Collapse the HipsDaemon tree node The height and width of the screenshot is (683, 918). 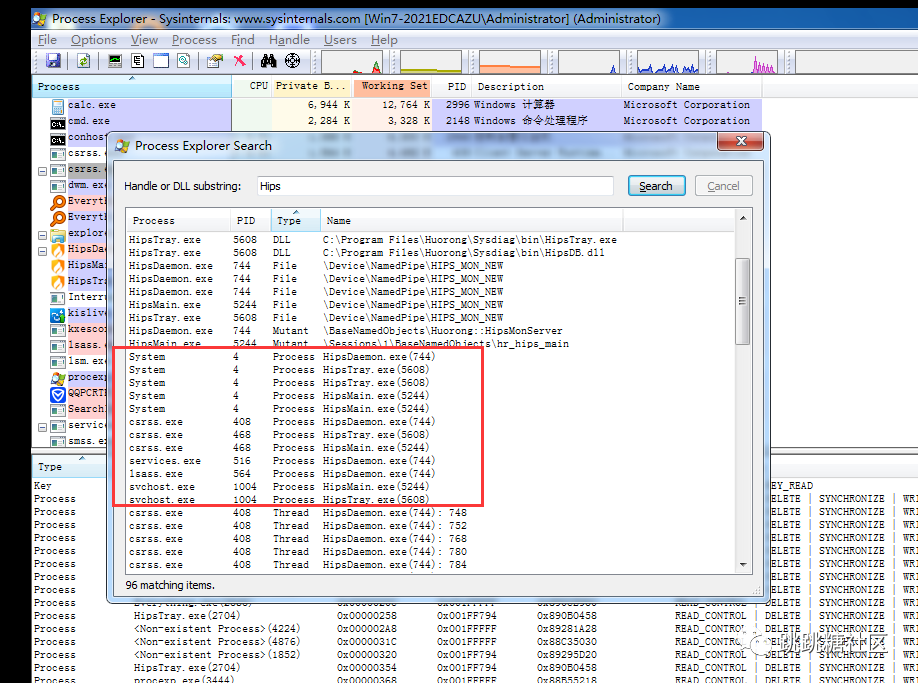(x=42, y=251)
